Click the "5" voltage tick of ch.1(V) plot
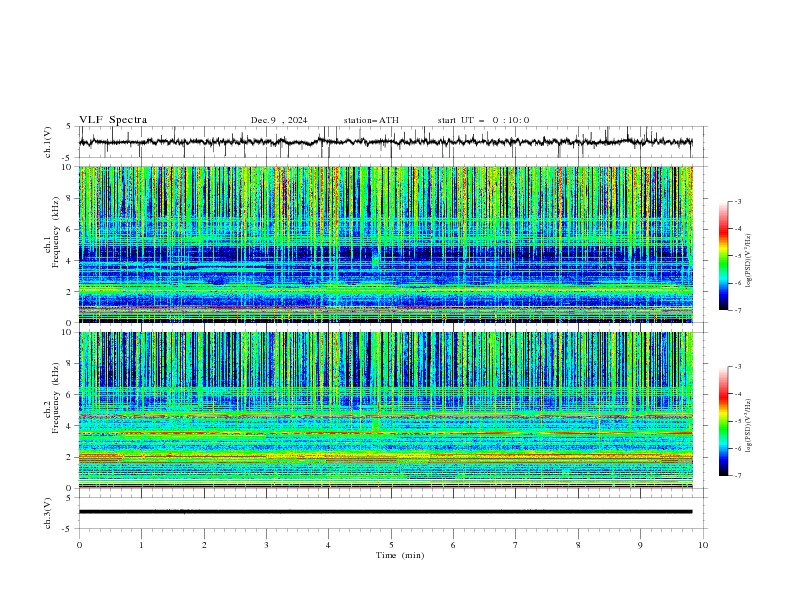The image size is (792, 612). click(68, 126)
